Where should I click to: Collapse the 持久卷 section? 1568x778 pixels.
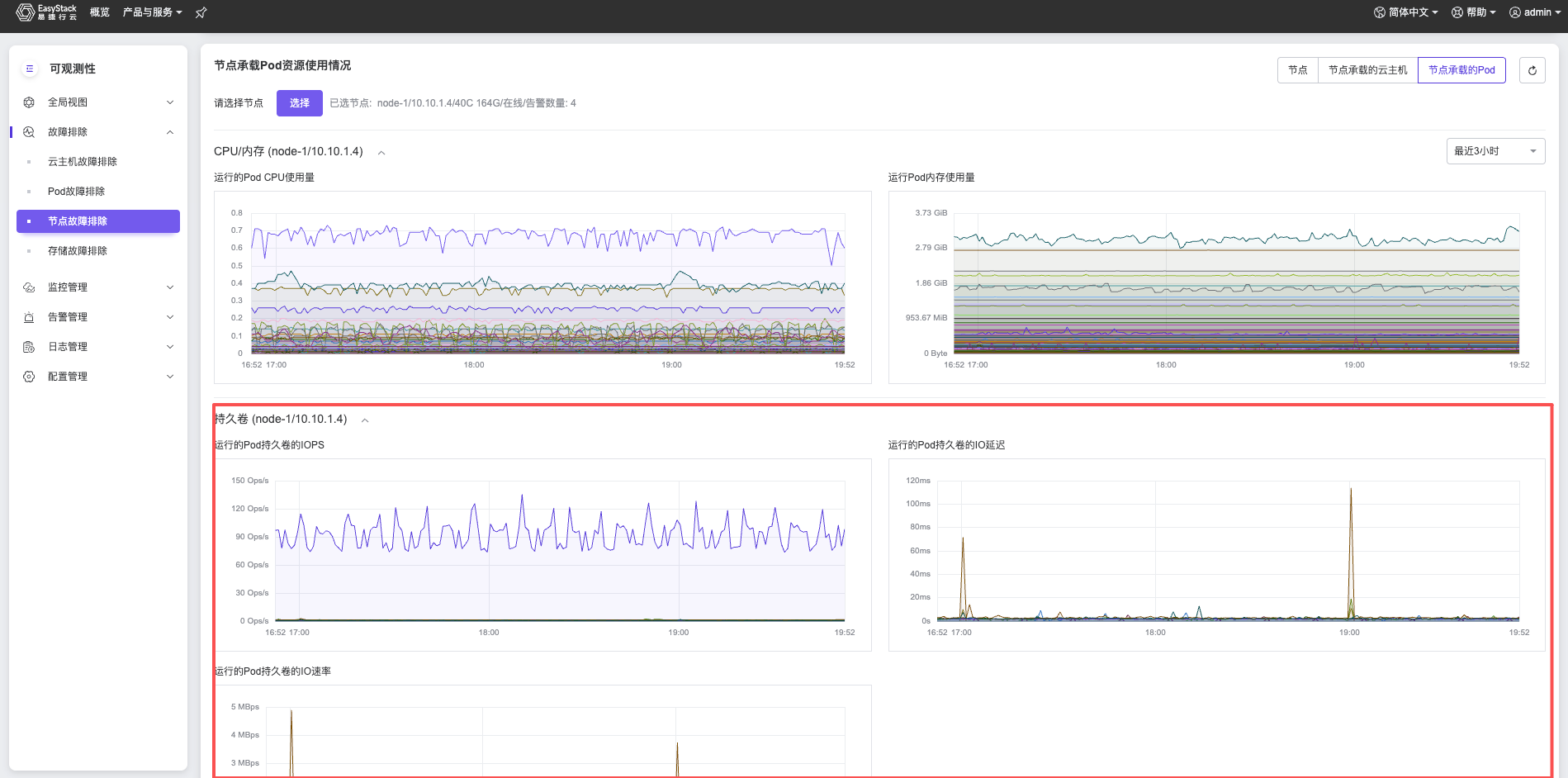[365, 420]
